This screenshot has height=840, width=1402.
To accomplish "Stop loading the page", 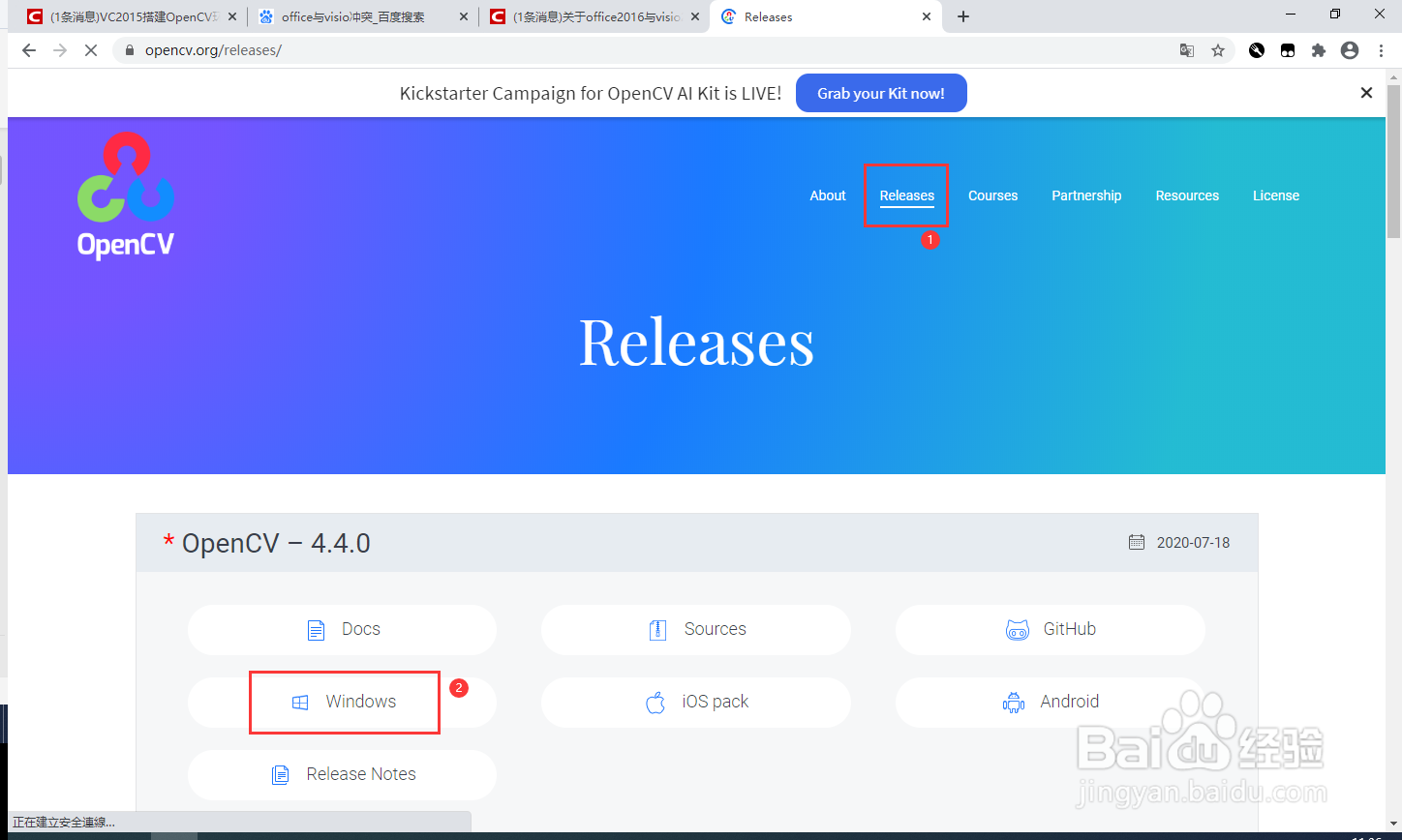I will click(x=91, y=50).
